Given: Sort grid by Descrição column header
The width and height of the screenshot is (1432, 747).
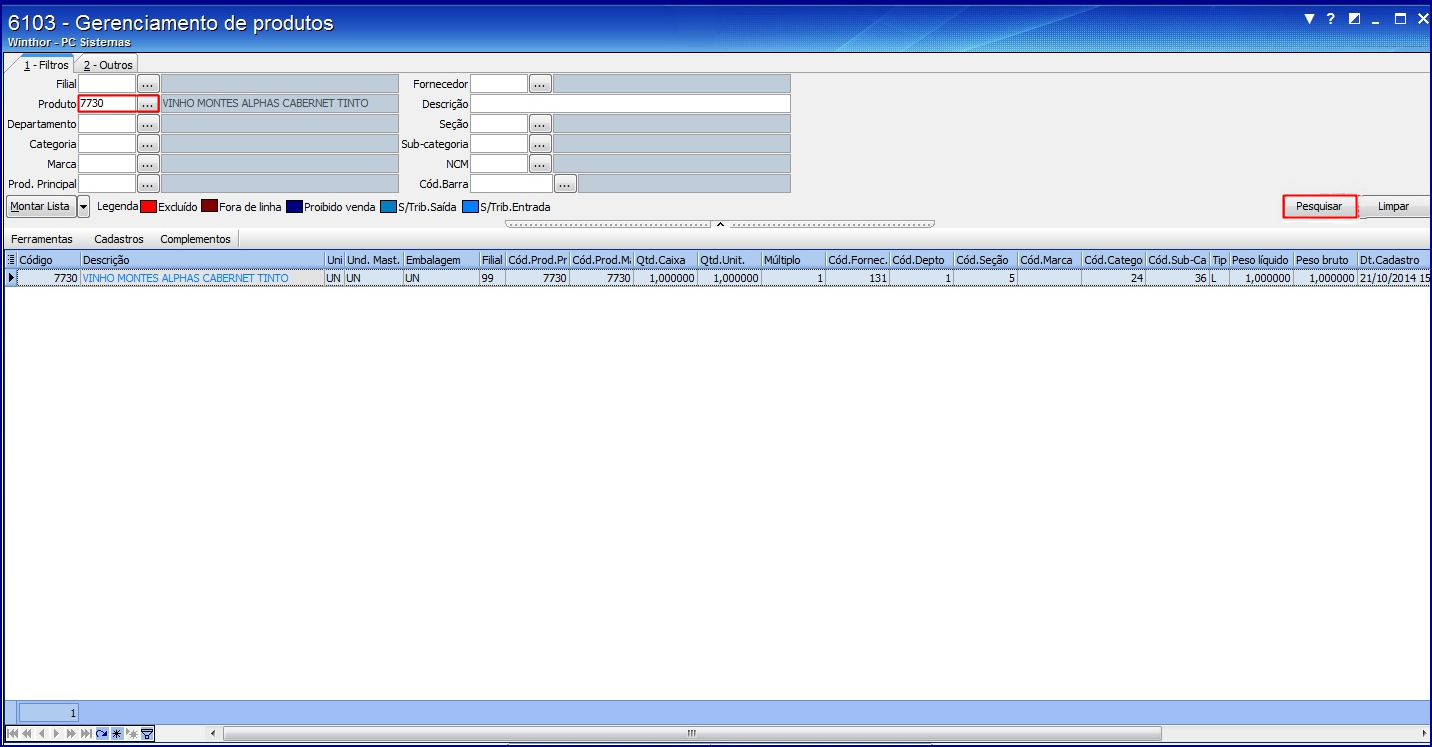Looking at the screenshot, I should click(x=203, y=260).
